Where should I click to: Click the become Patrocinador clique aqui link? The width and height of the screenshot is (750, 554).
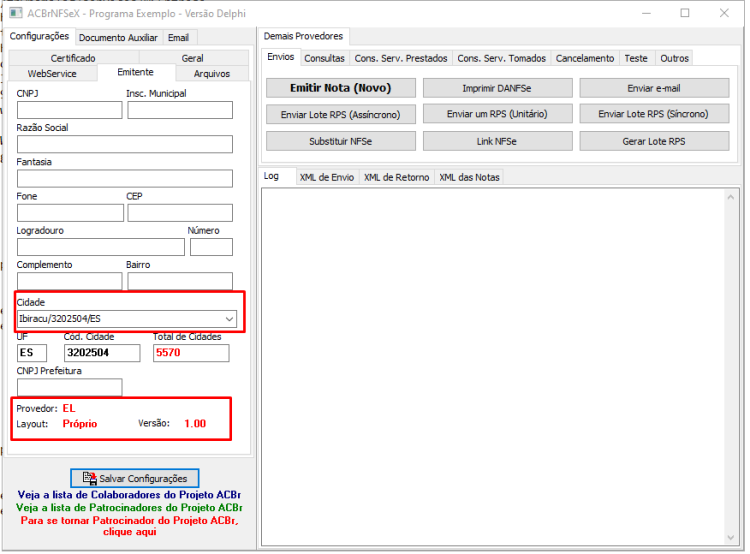click(129, 526)
